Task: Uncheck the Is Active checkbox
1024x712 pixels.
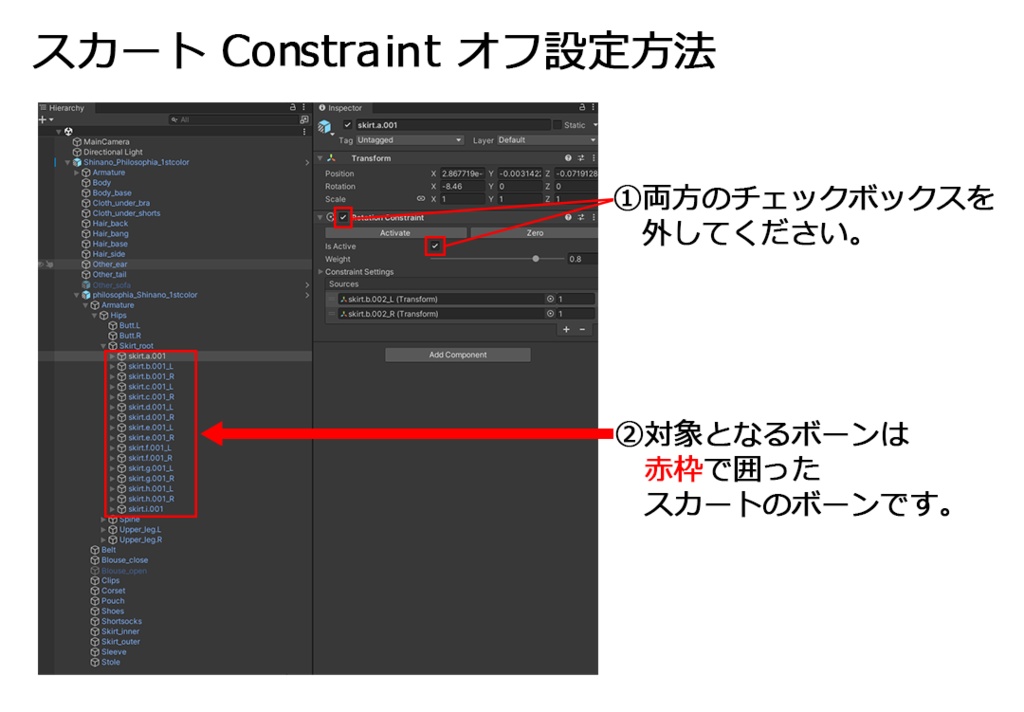Action: [435, 246]
